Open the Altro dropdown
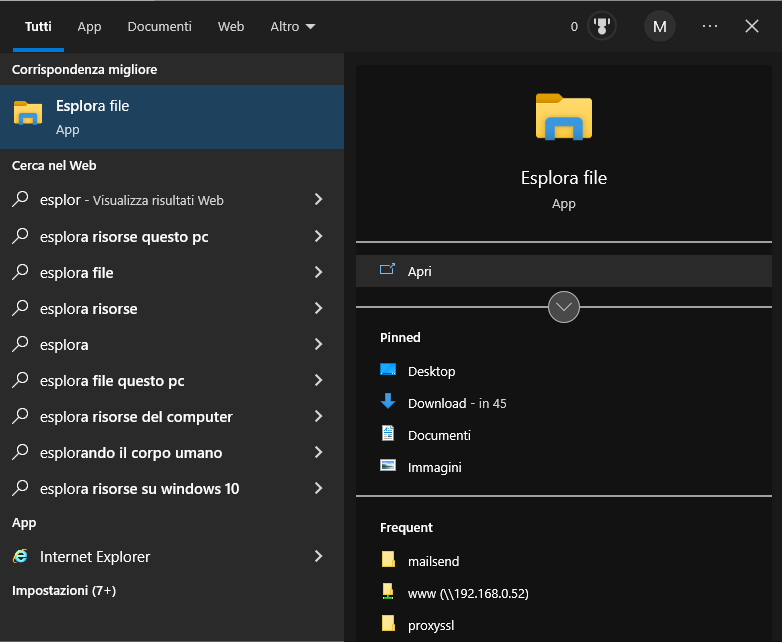The image size is (782, 642). click(x=293, y=26)
